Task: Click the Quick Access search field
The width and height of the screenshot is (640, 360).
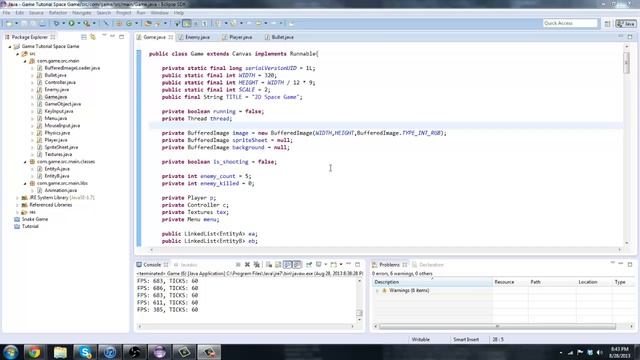Action: pyautogui.click(x=570, y=23)
